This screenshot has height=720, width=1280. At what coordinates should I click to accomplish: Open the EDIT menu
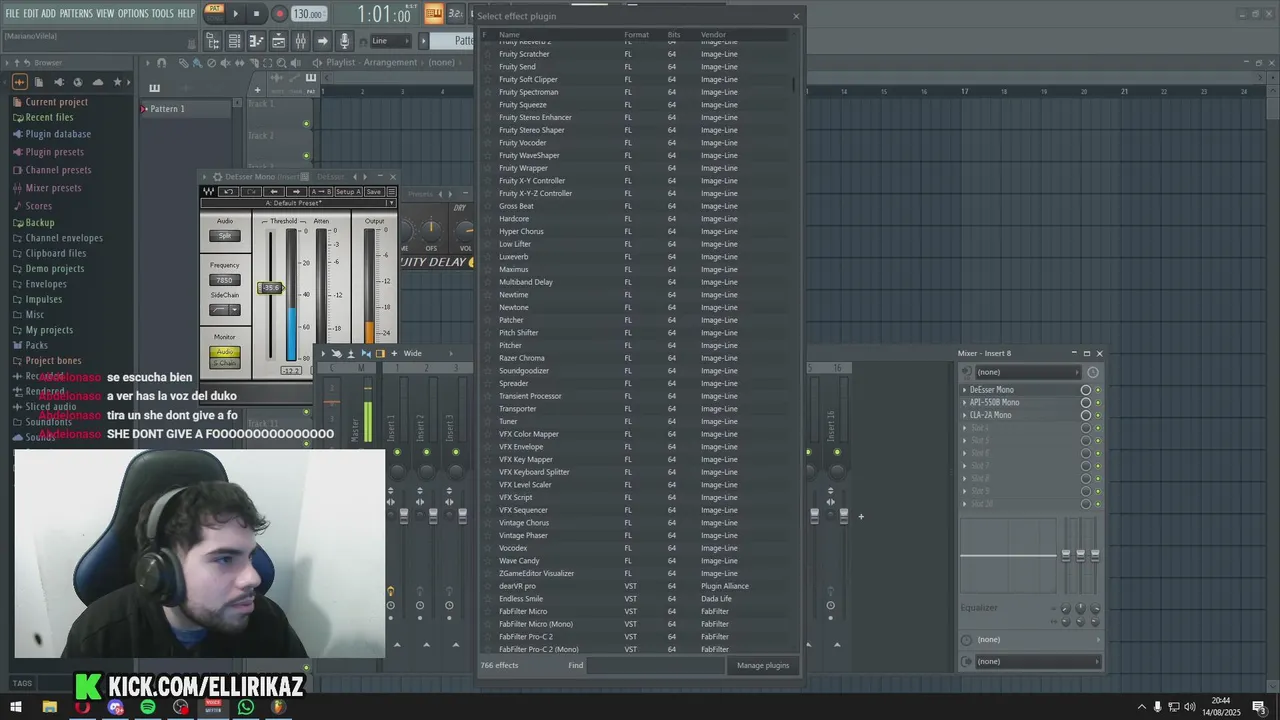pyautogui.click(x=31, y=13)
